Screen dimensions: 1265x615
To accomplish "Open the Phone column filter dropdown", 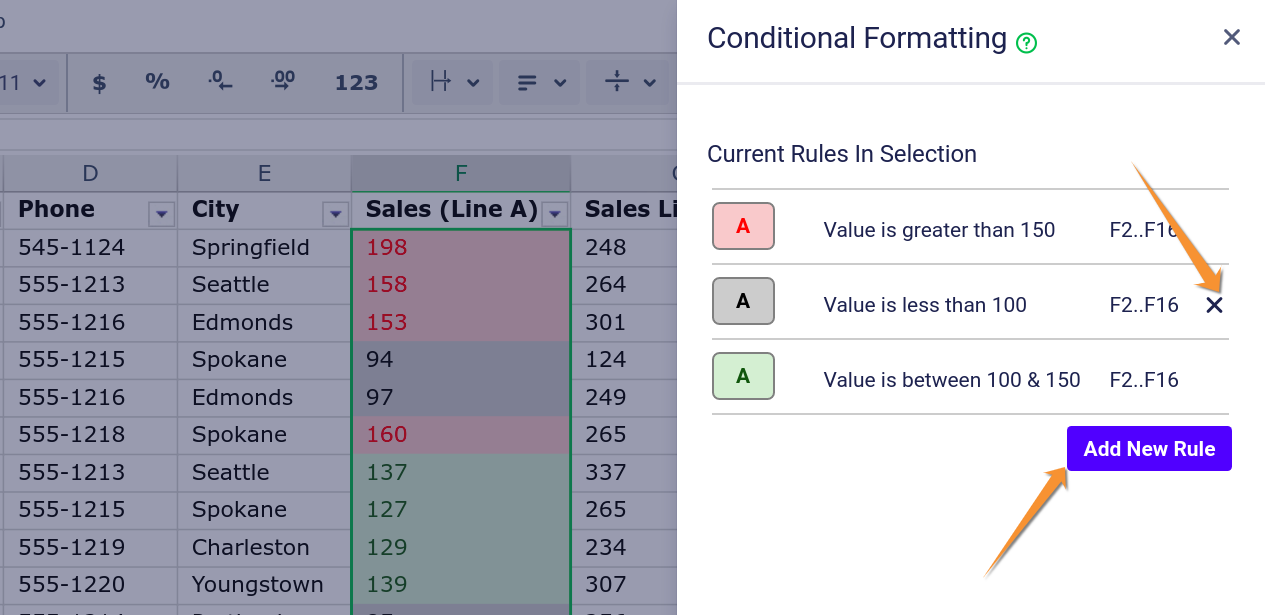I will (161, 213).
